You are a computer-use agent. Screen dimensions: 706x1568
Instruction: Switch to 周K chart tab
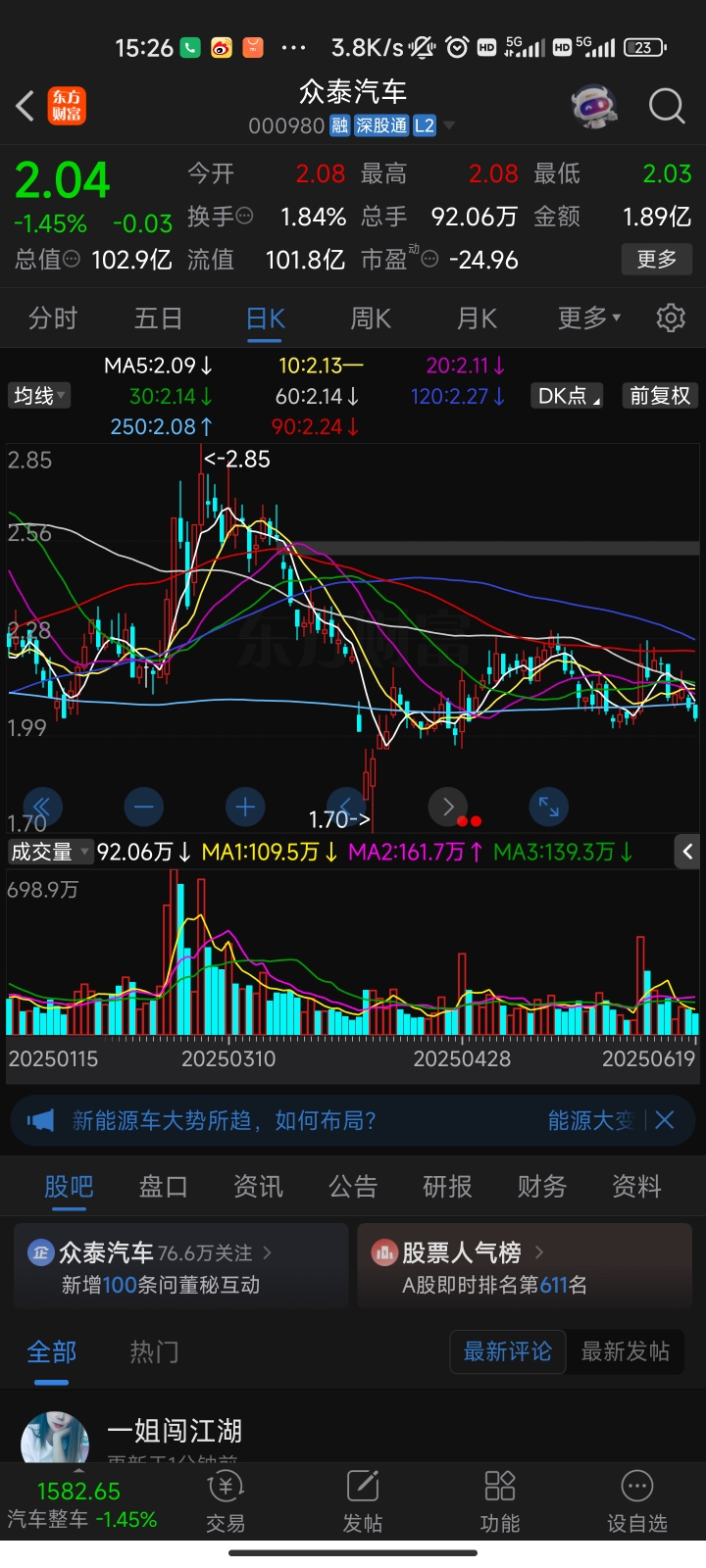371,318
